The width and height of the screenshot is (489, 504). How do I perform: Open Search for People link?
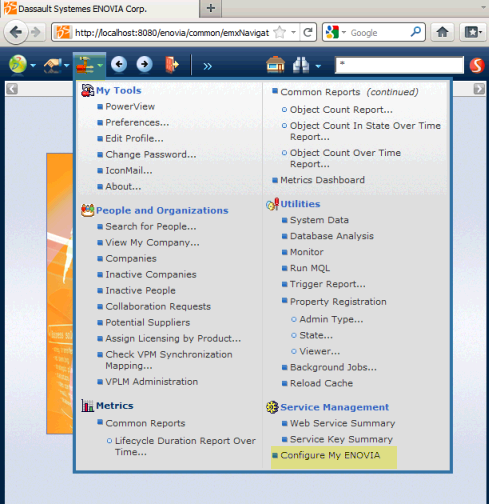coord(151,226)
